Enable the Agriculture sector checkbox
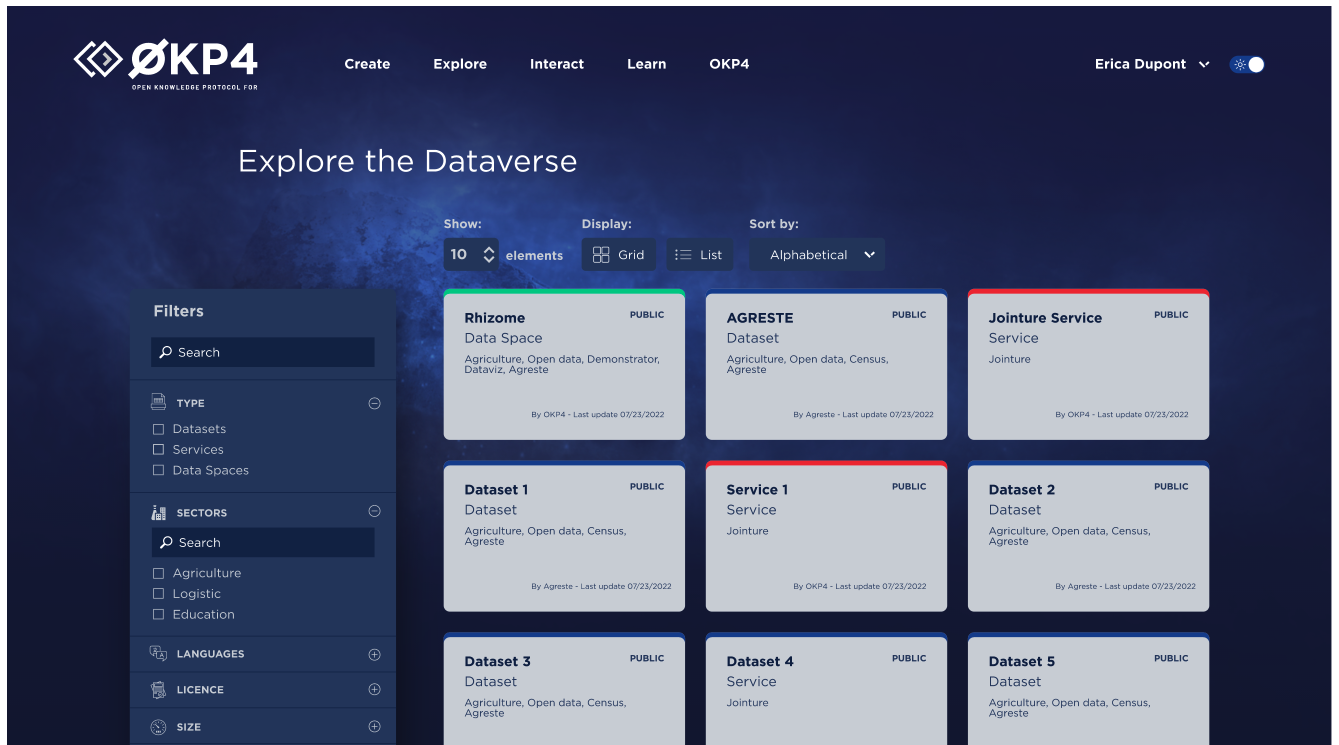Viewport: 1339px width, 745px height. click(157, 572)
